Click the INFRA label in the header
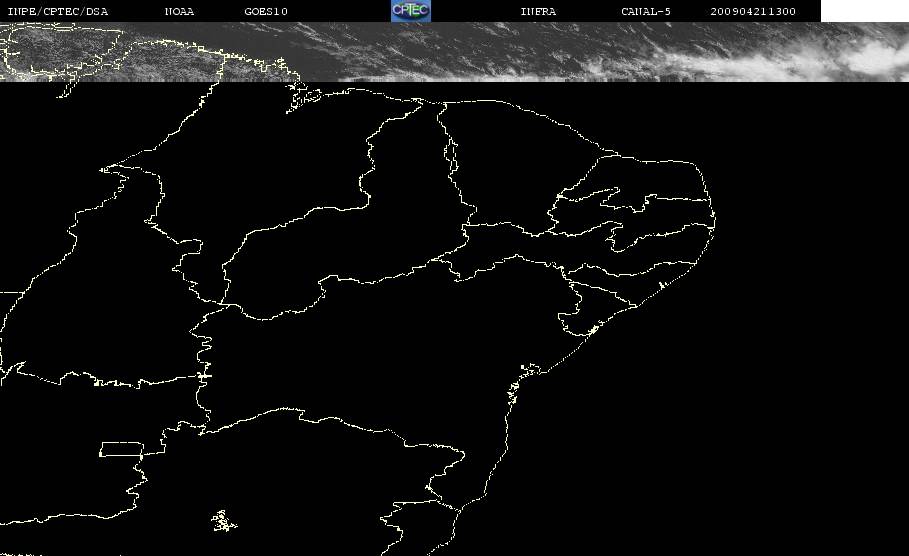 538,12
